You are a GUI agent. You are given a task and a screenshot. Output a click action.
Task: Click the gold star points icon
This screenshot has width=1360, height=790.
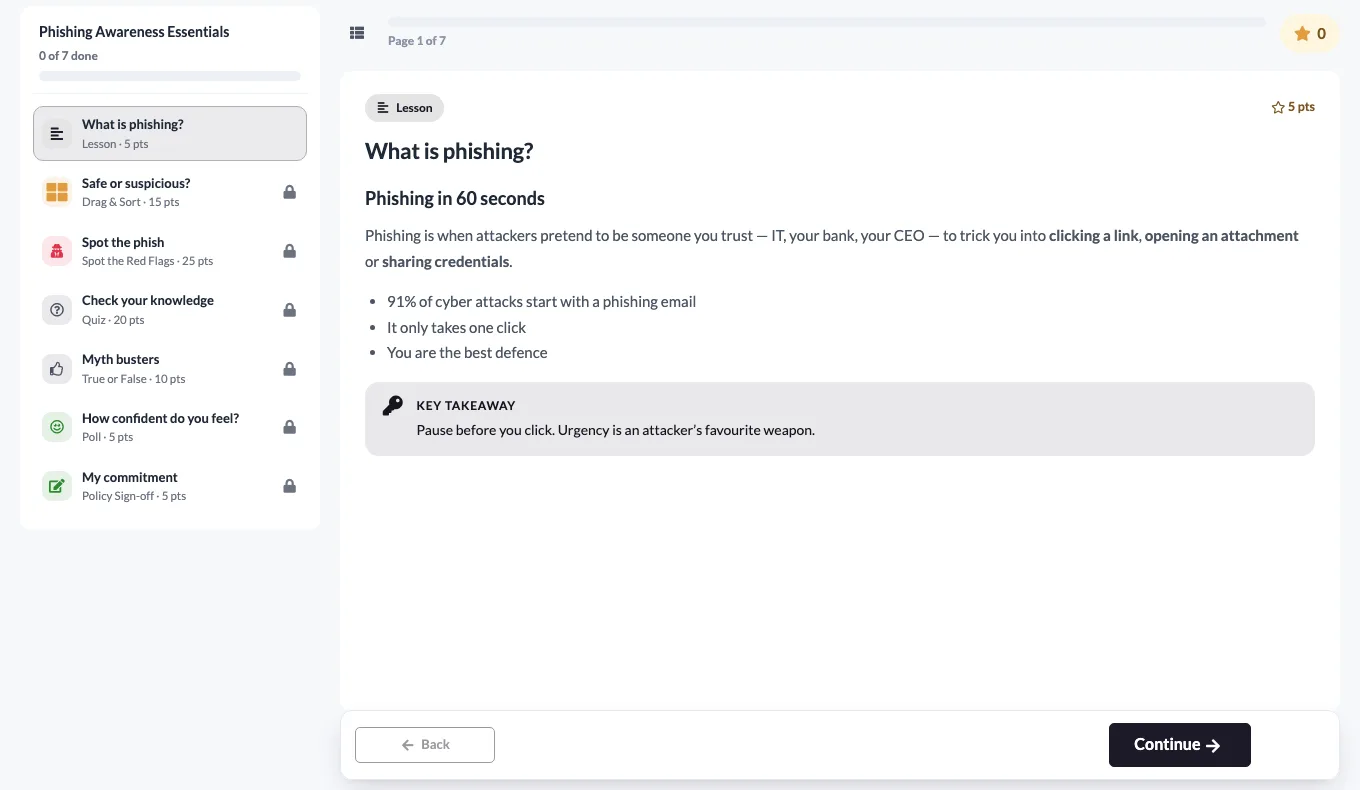tap(1302, 34)
